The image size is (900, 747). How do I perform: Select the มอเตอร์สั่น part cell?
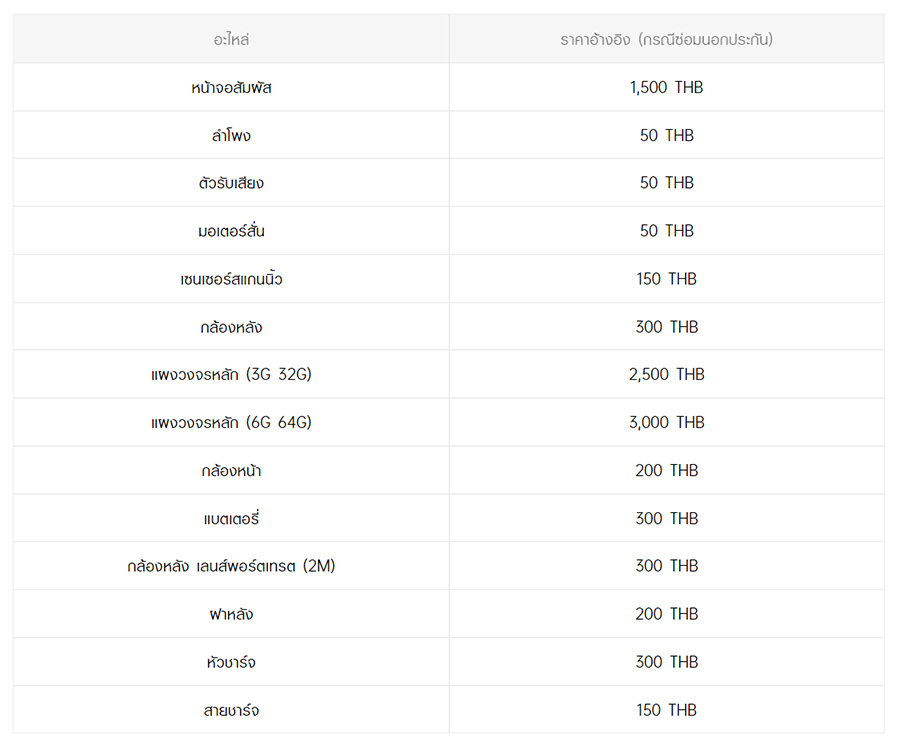(231, 231)
